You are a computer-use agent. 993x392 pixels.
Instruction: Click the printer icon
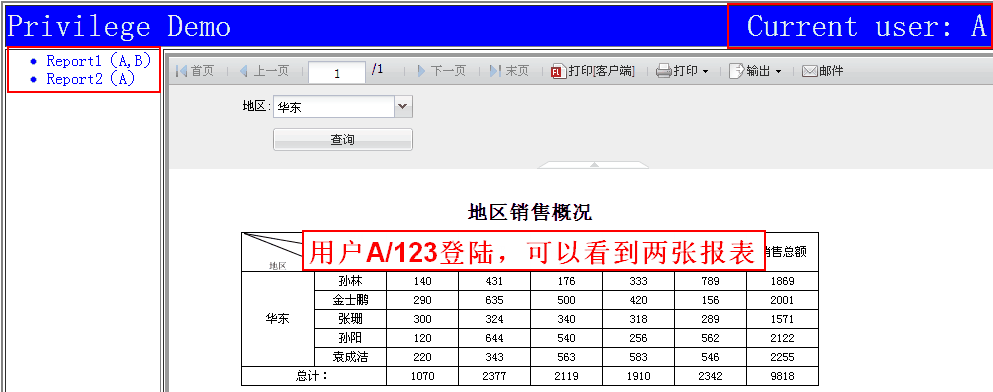[x=663, y=72]
